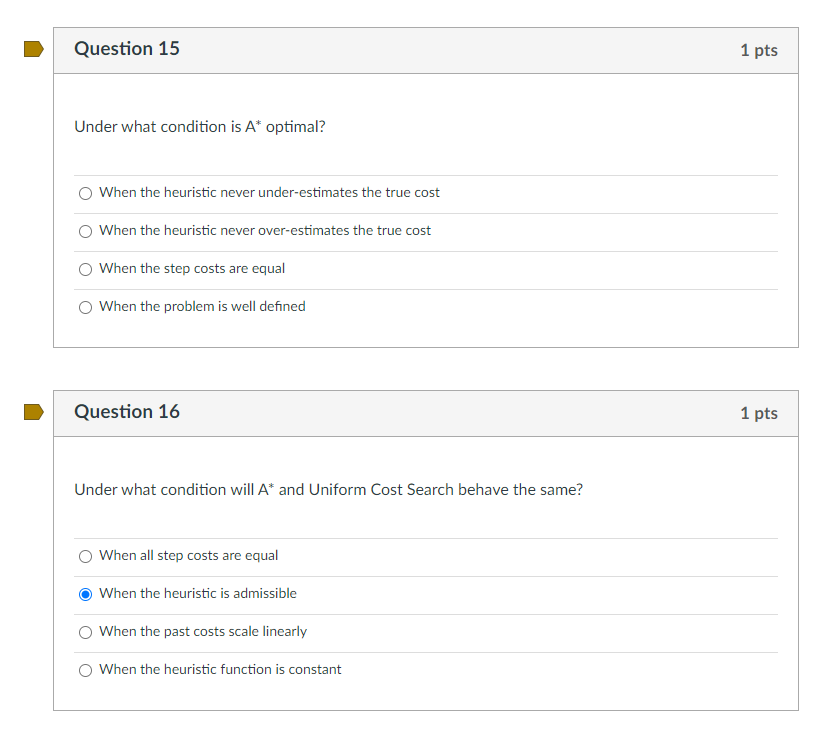Click the Question 15 flag marker icon
825x736 pixels.
coord(34,49)
